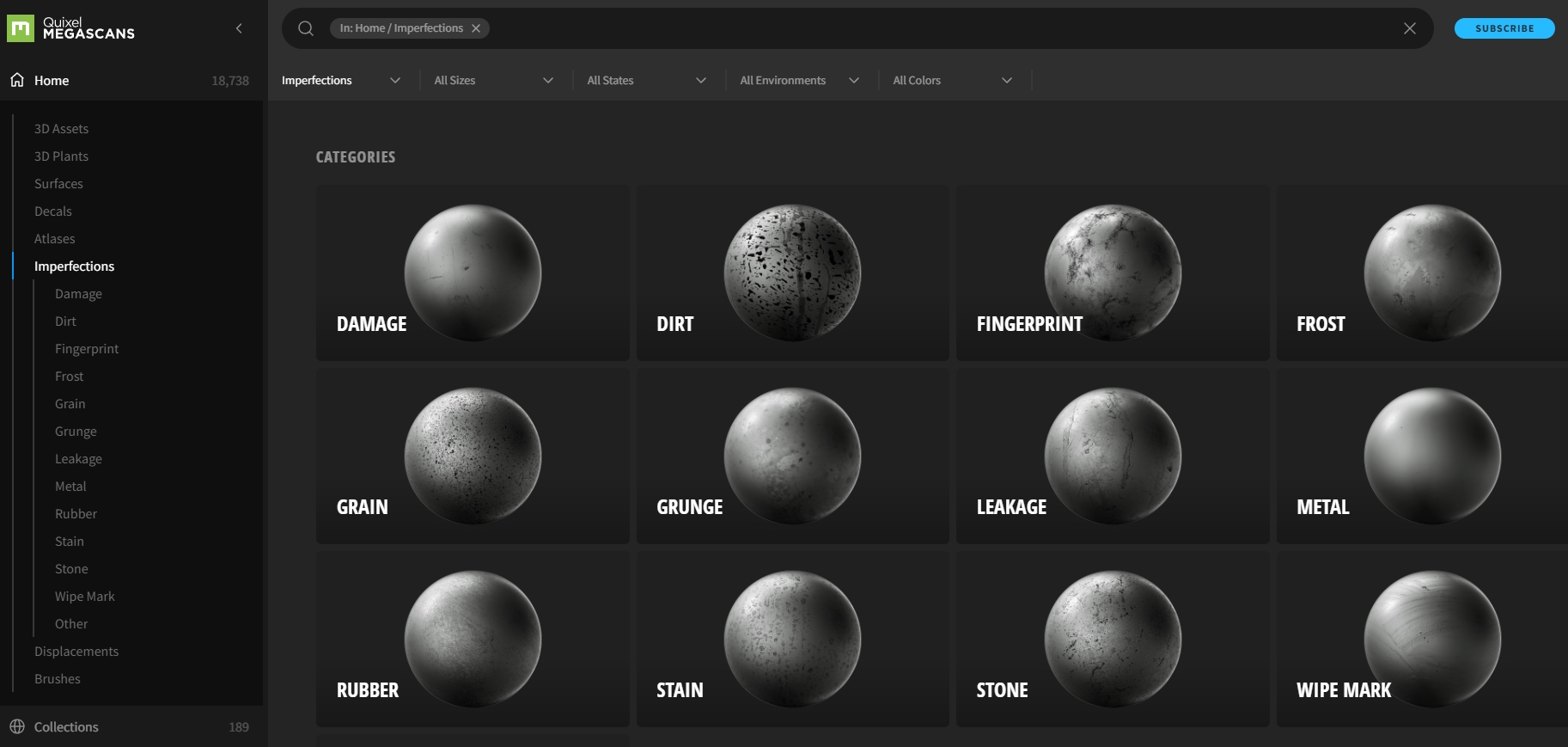Open Atlases category in sidebar

tap(55, 238)
